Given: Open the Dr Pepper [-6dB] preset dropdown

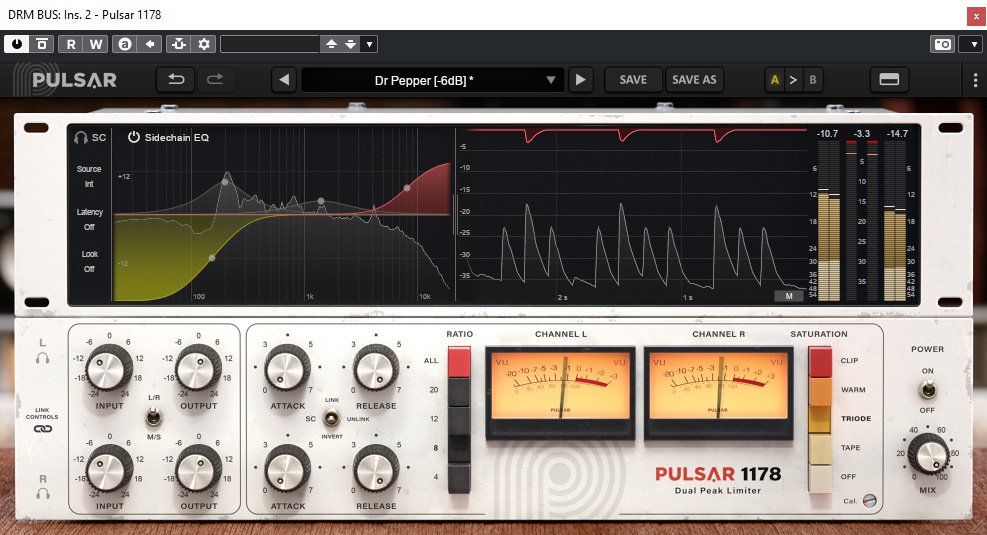Looking at the screenshot, I should pos(432,80).
